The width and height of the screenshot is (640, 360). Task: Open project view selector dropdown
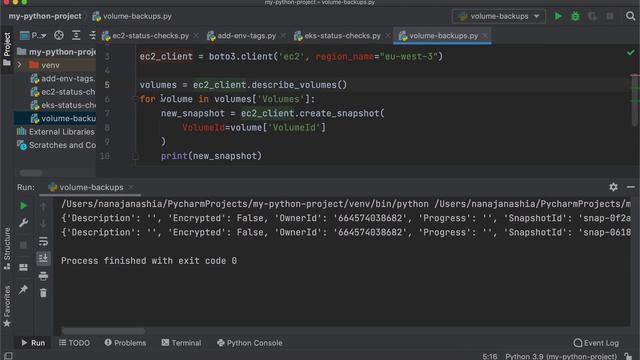coord(33,36)
